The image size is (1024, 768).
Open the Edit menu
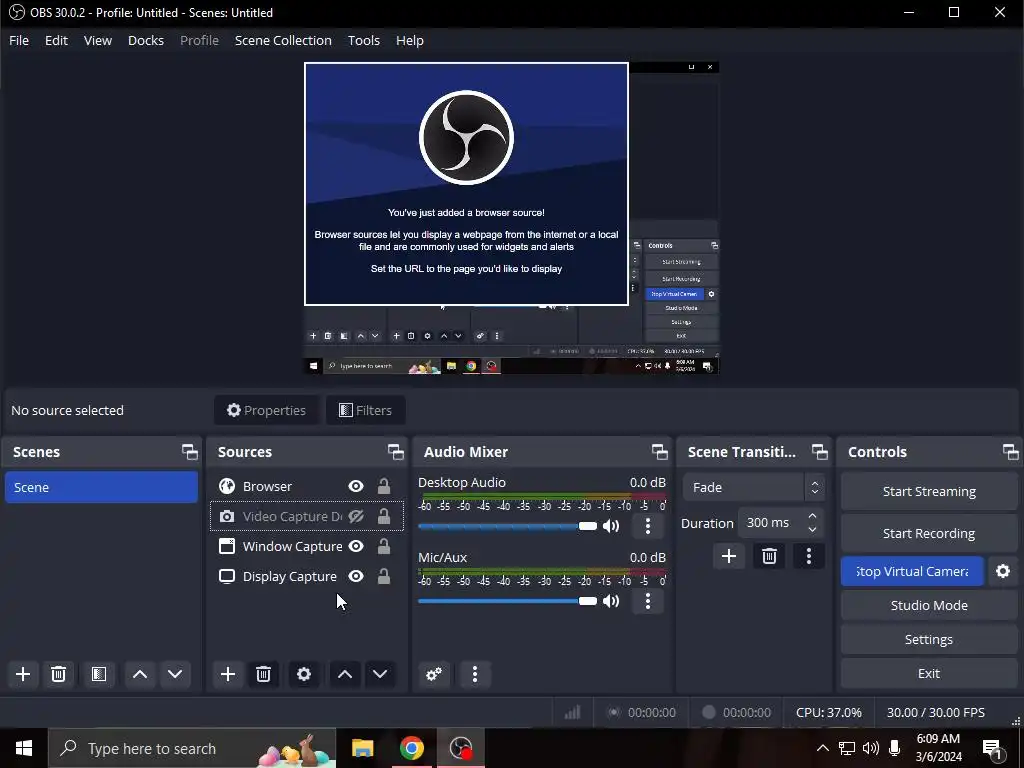point(56,40)
